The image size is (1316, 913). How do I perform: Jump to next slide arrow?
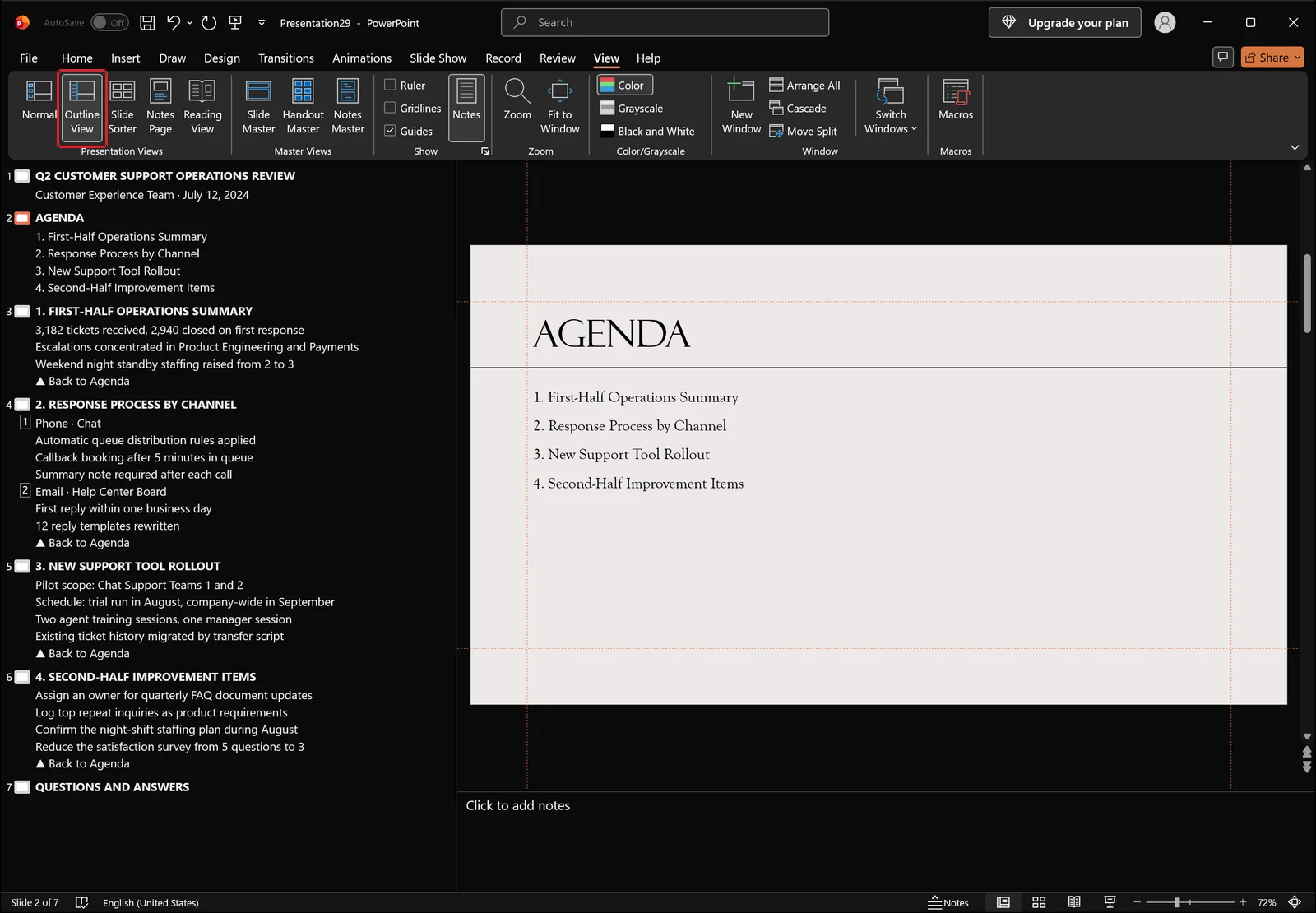pos(1307,767)
